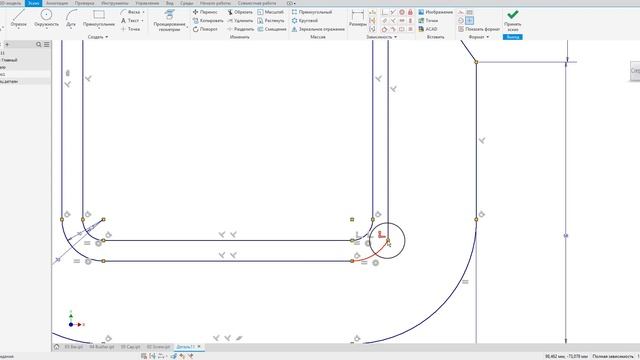Activate the Текст text tool
The height and width of the screenshot is (360, 640).
(130, 20)
